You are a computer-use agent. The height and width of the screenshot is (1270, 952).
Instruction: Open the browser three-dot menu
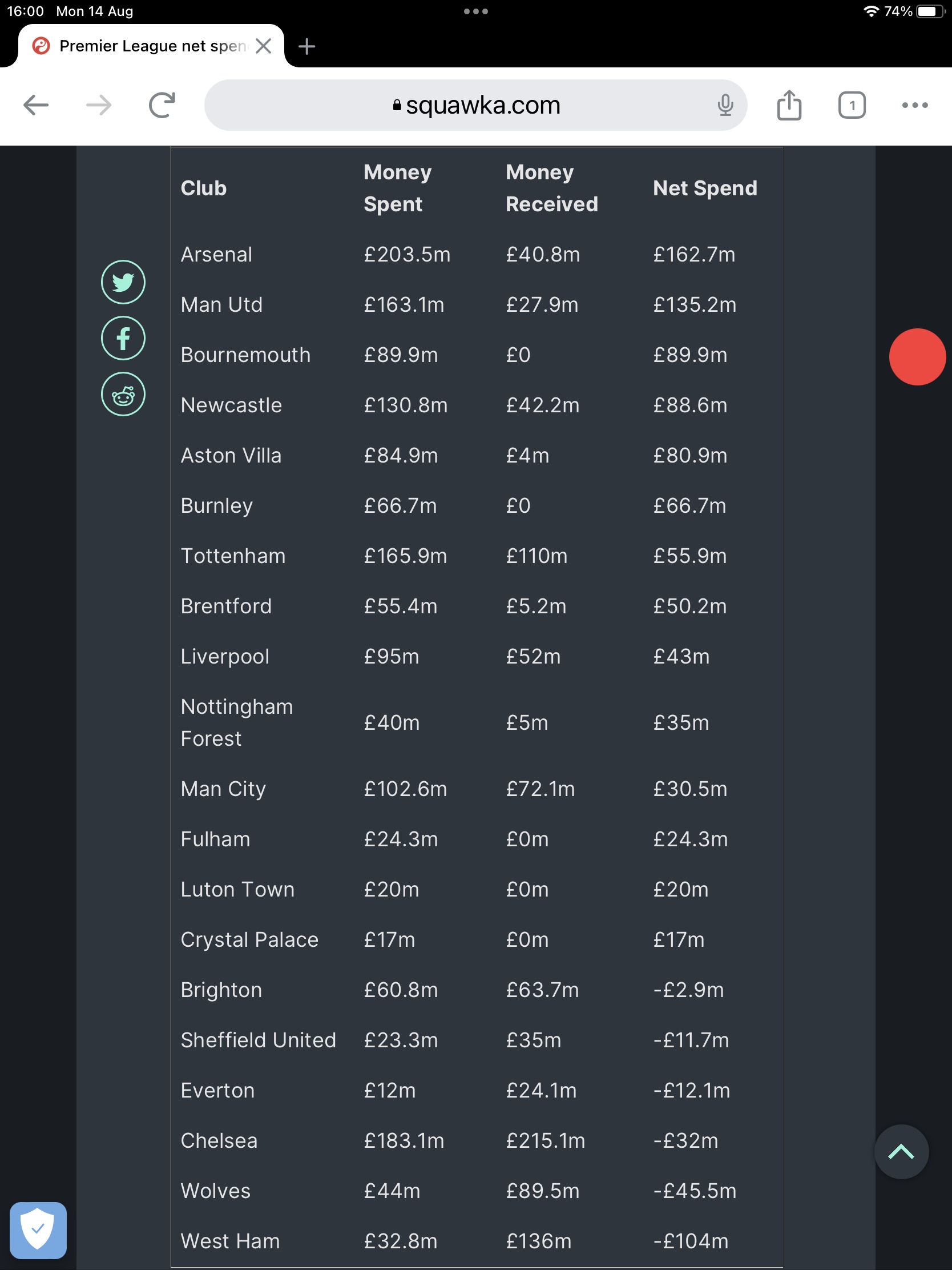coord(915,105)
